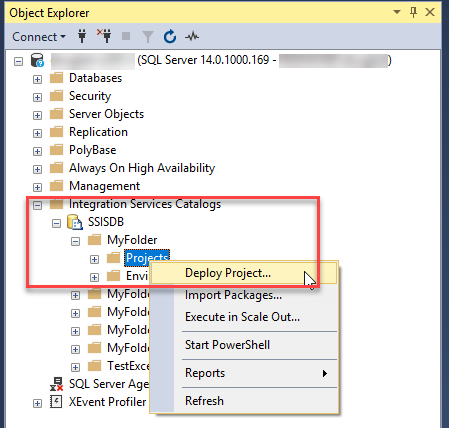Select the Environments folder icon

point(113,276)
